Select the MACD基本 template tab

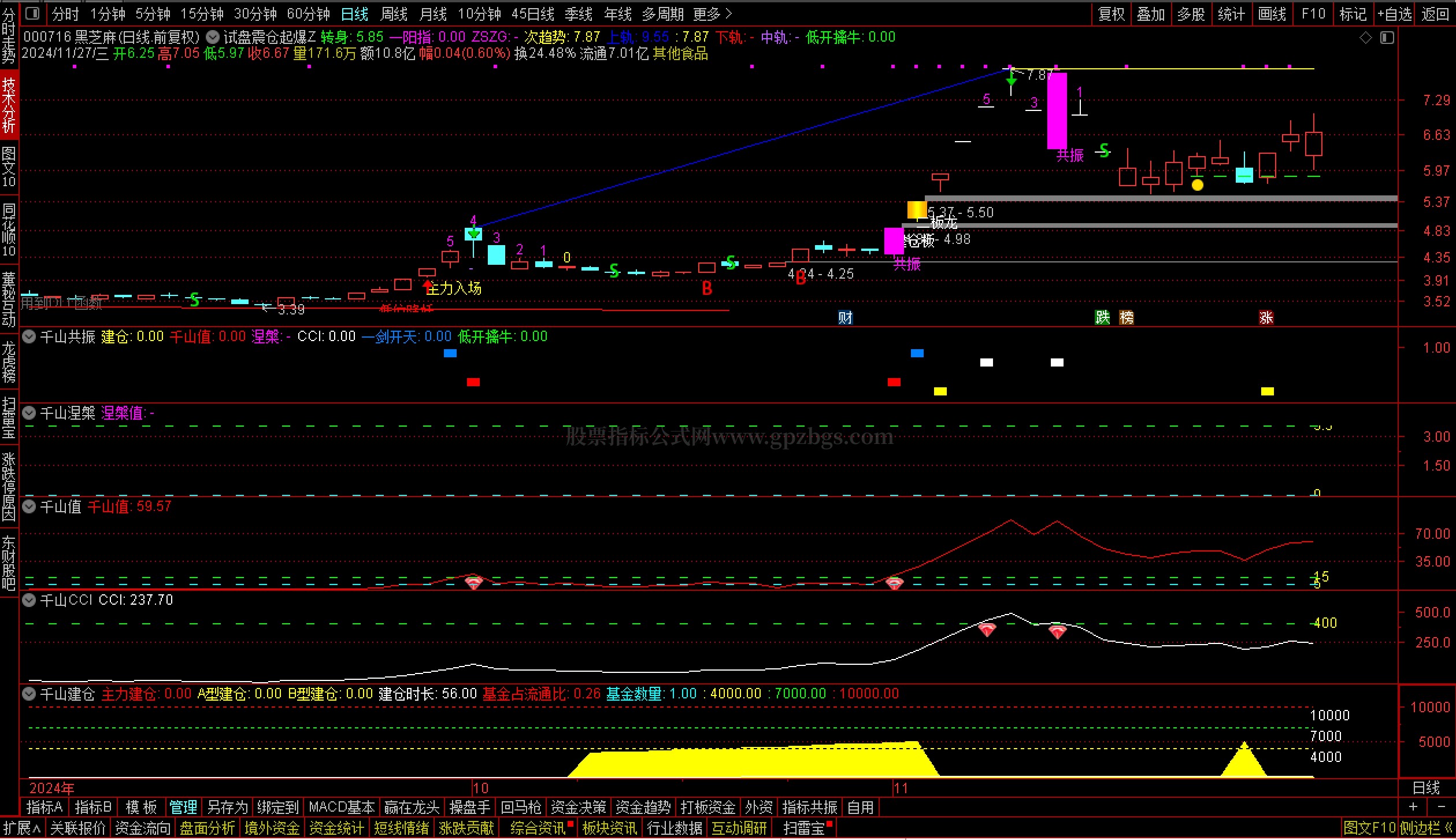tap(342, 807)
